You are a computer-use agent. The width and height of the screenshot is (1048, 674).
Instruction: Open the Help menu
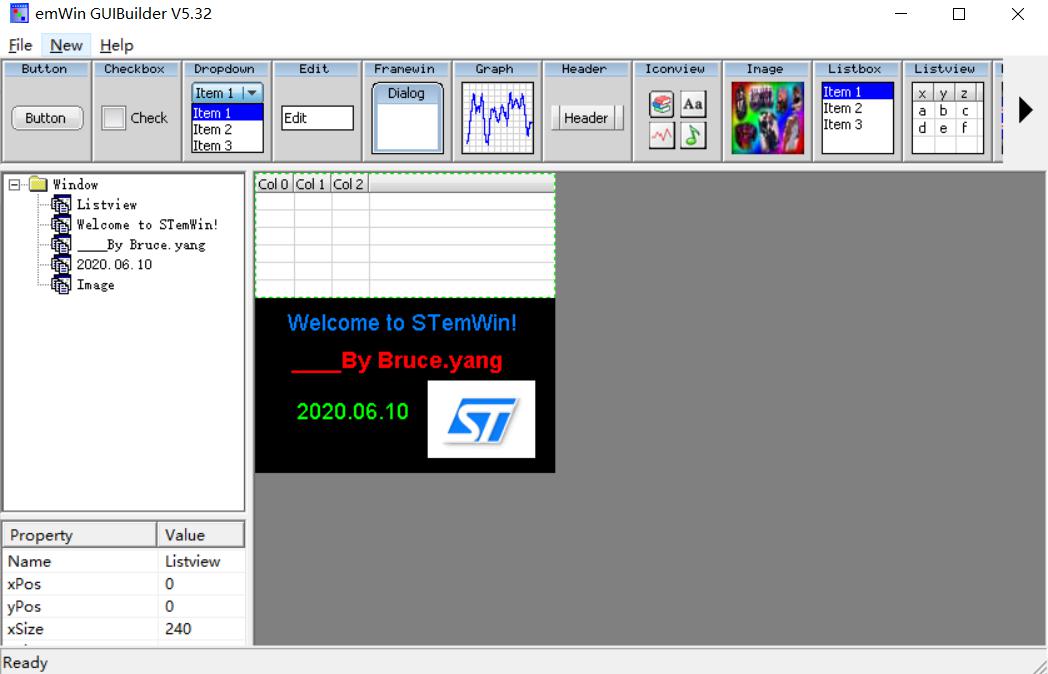coord(116,45)
